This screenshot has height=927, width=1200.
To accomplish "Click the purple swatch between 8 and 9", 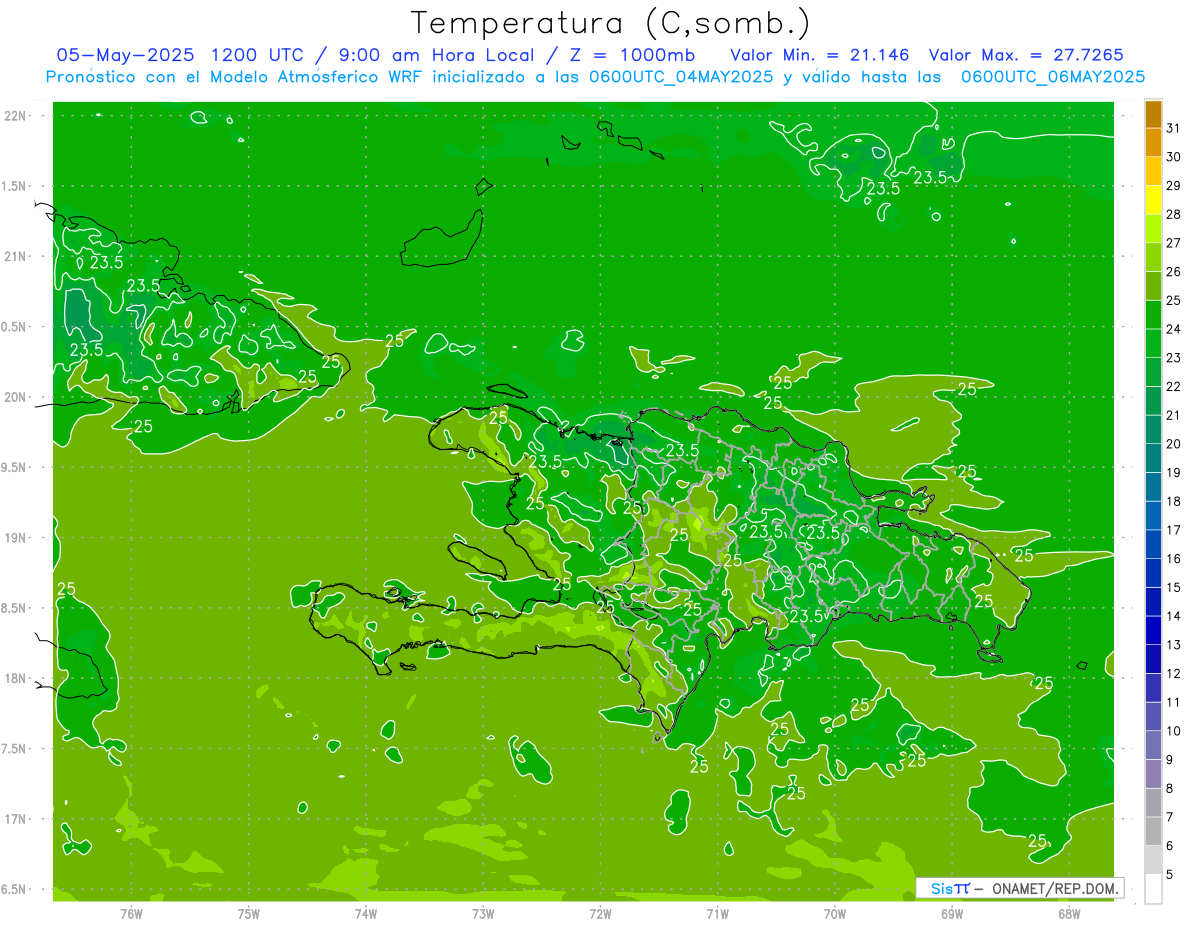I will pos(1153,774).
